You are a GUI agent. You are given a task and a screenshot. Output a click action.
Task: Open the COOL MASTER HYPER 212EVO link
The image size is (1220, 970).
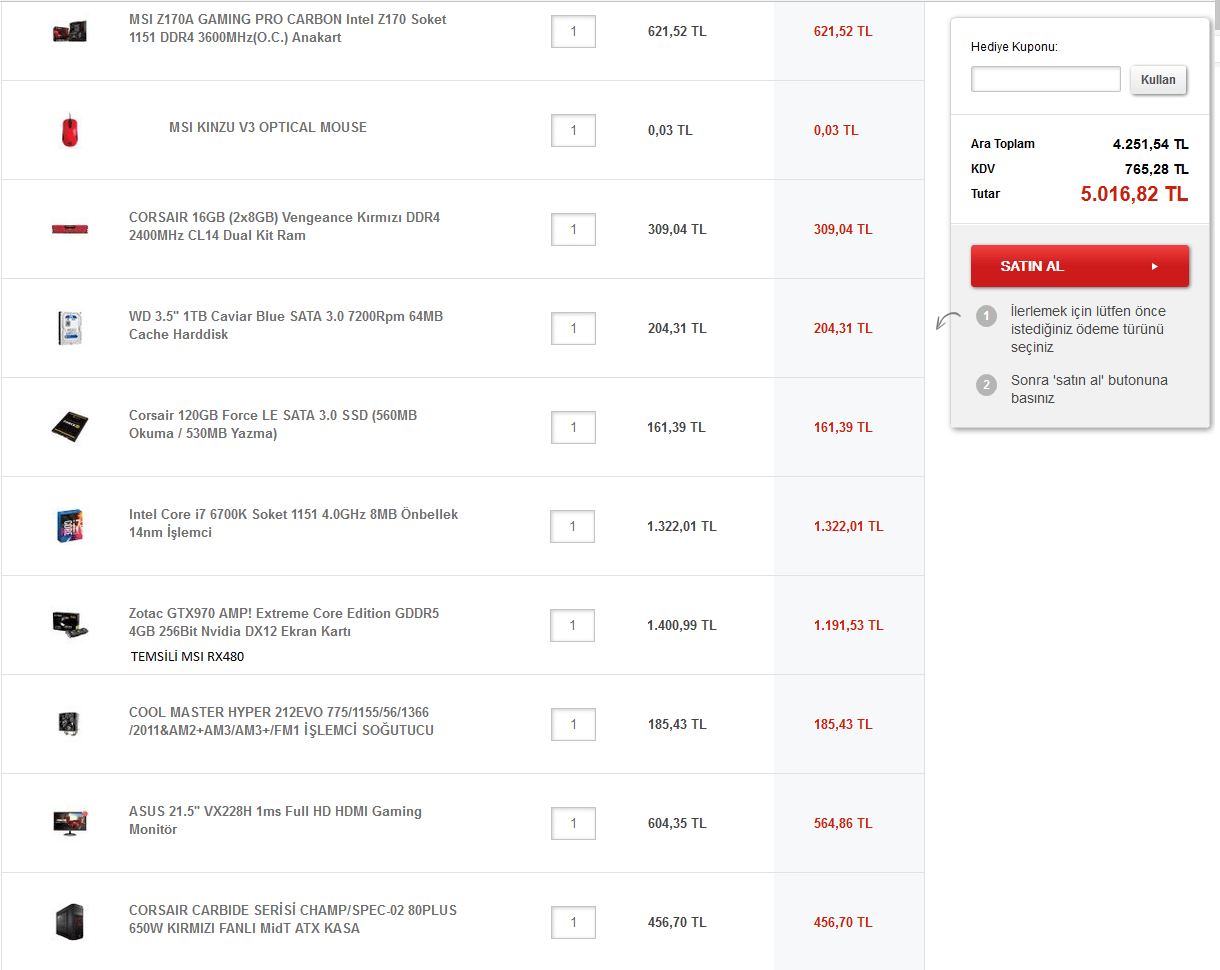(x=282, y=721)
